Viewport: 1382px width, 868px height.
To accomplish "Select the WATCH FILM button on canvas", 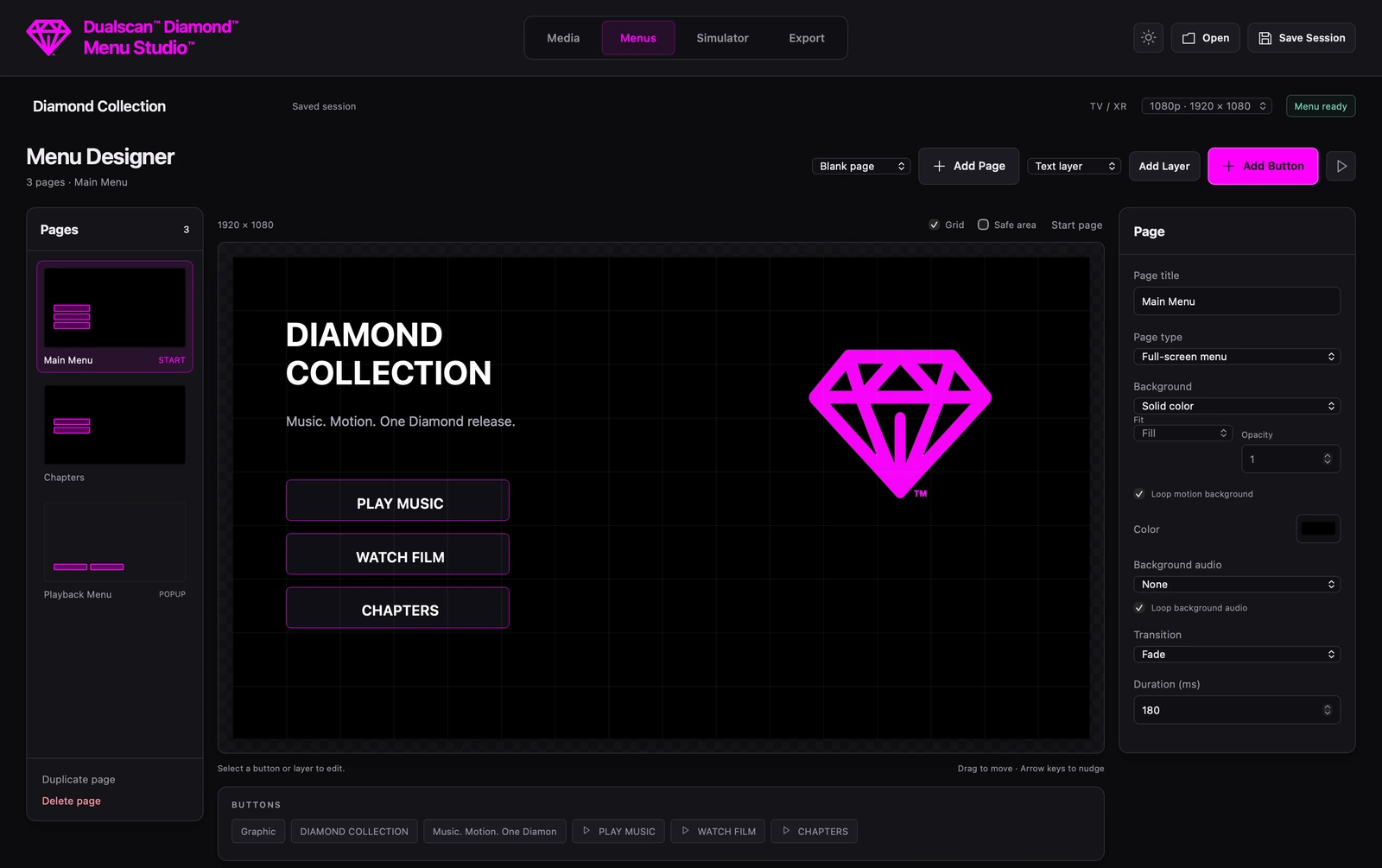I will point(397,554).
